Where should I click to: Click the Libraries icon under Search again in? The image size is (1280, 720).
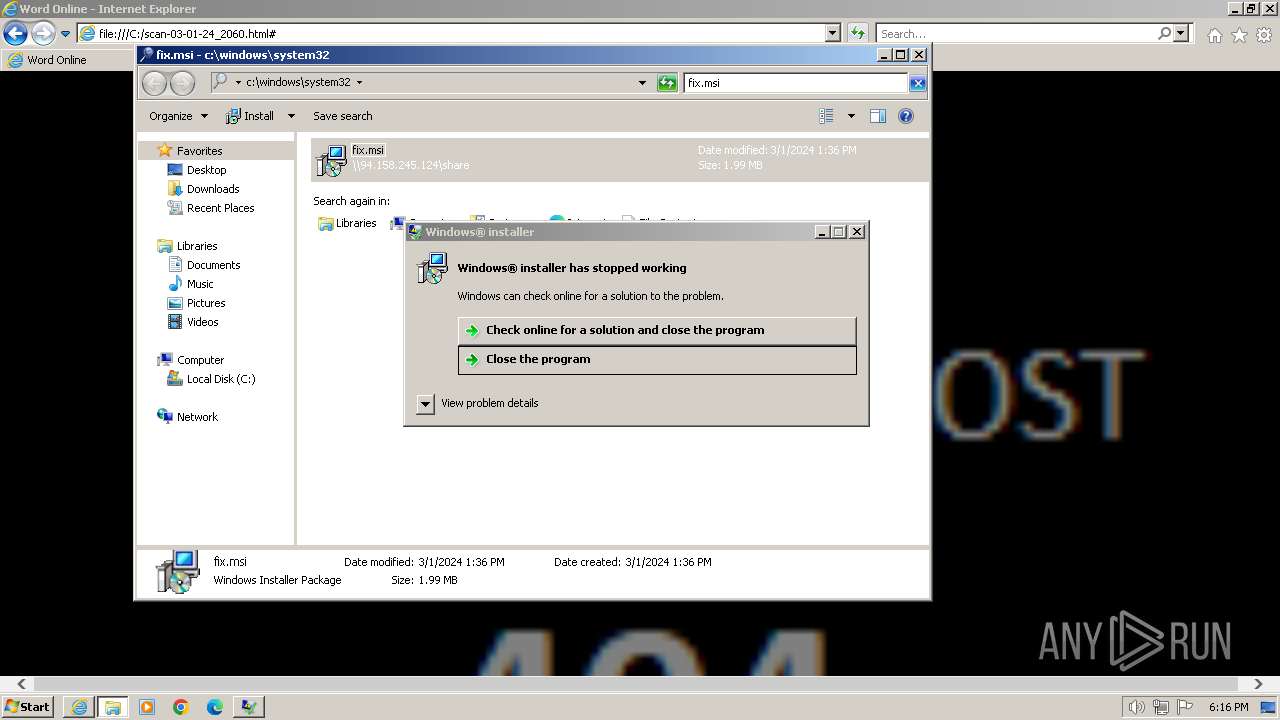click(x=326, y=223)
